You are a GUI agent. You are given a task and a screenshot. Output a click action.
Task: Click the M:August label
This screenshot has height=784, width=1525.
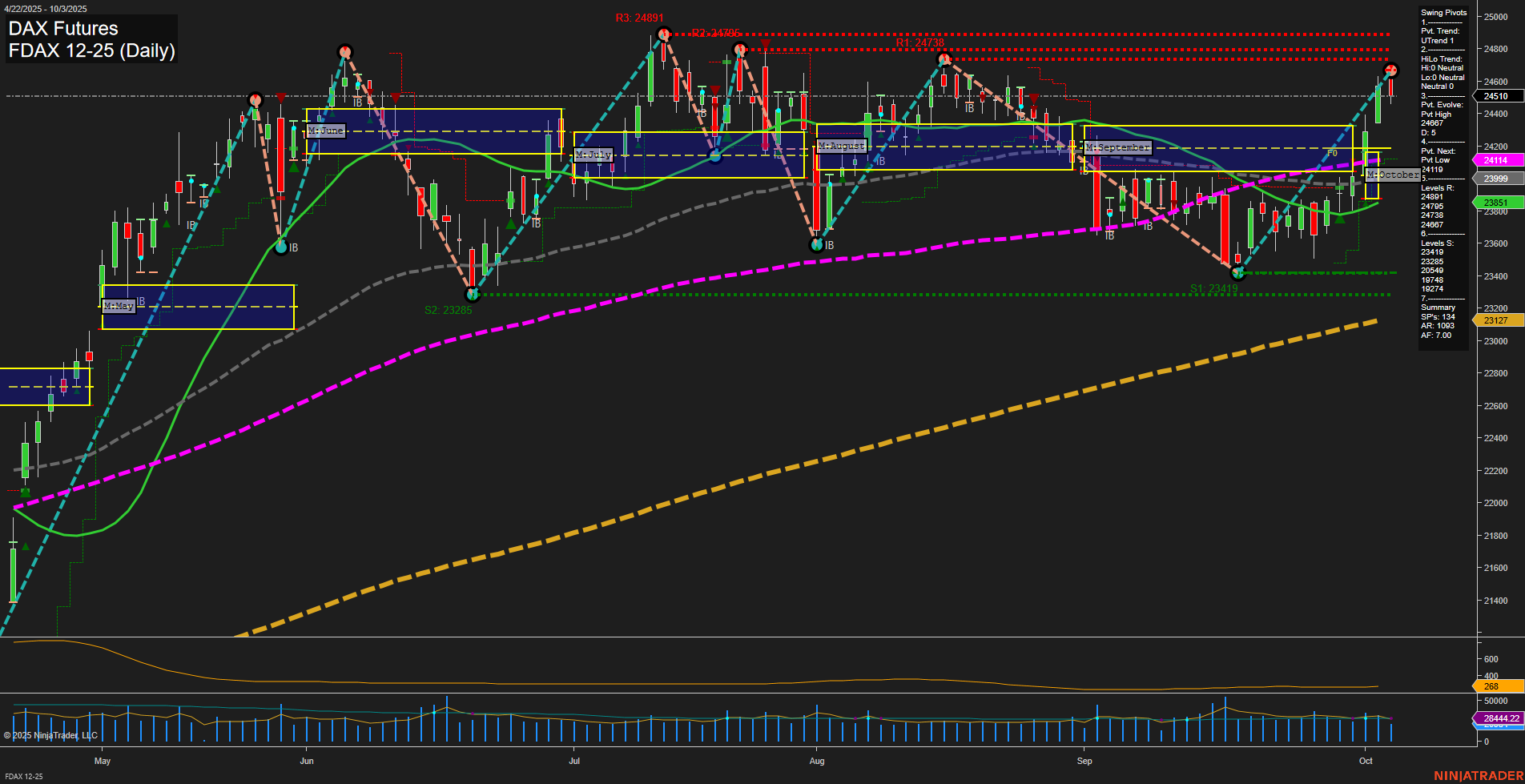click(x=840, y=145)
